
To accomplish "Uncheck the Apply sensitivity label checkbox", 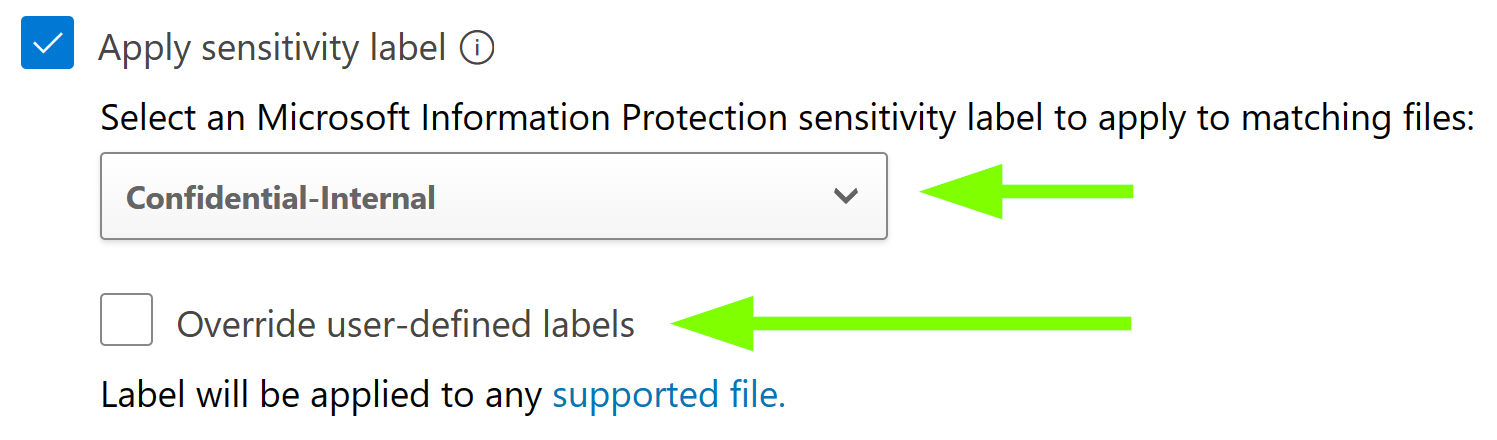I will (x=47, y=44).
